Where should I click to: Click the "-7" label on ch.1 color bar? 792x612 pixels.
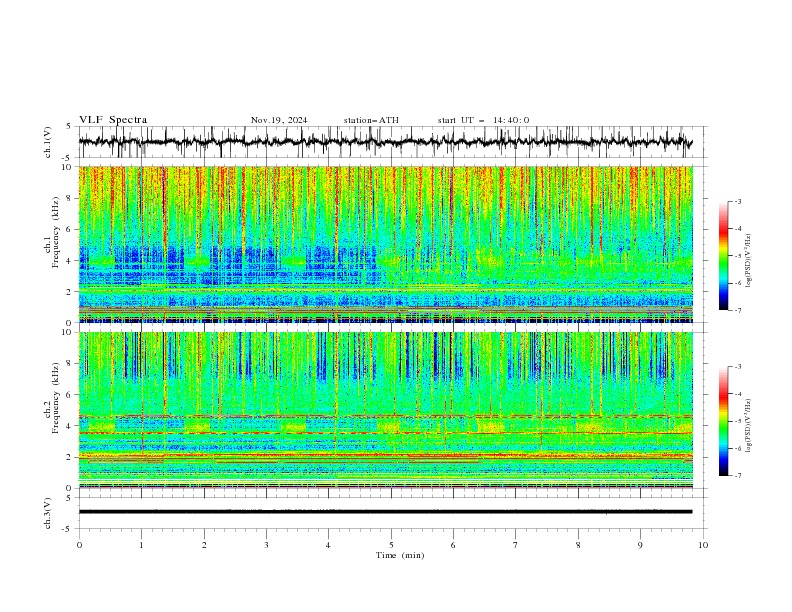coord(738,310)
